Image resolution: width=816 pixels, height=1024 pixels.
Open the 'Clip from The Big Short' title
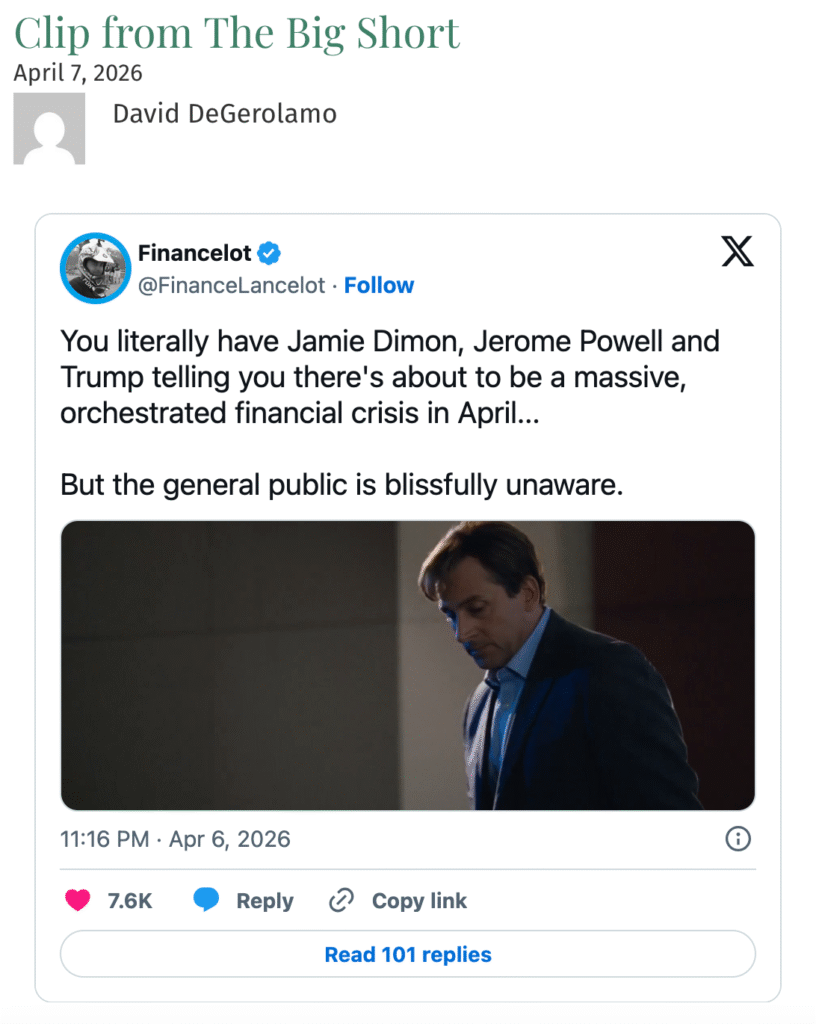(237, 33)
